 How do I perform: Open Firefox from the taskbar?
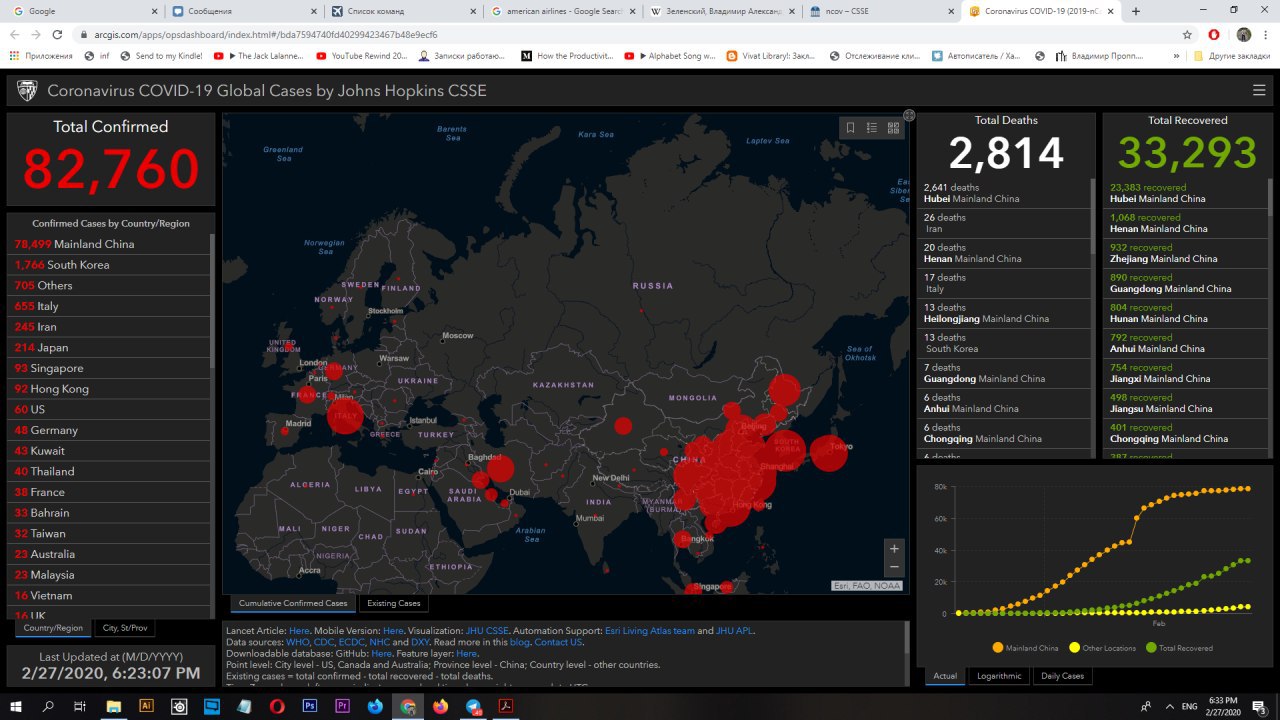(441, 706)
